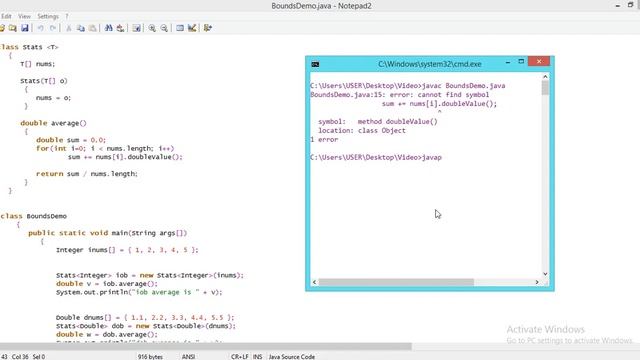Open Find with the binoculars icon
The width and height of the screenshot is (640, 360).
[109, 28]
